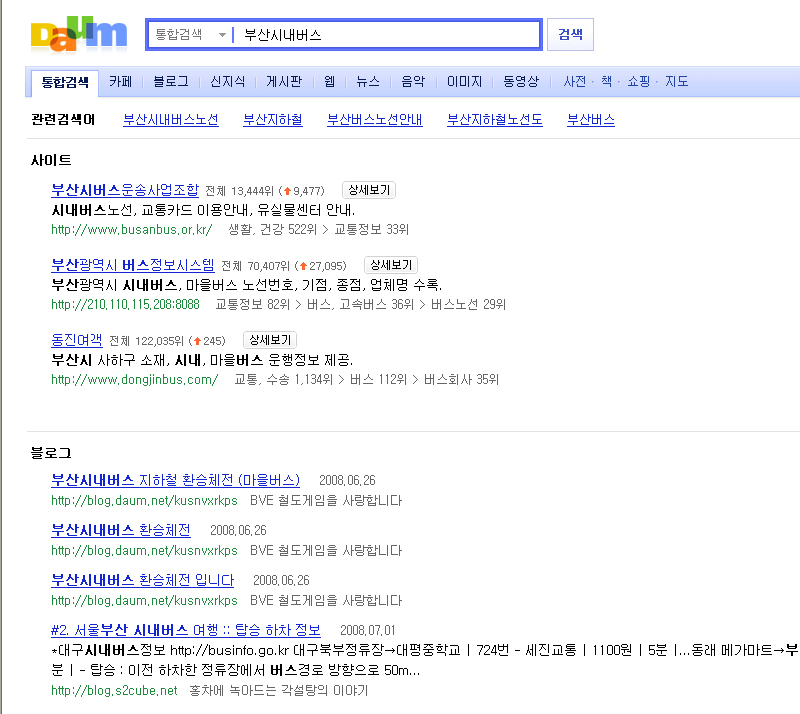Open URL http://210.110.115.208:8088
800x714 pixels.
[x=125, y=305]
